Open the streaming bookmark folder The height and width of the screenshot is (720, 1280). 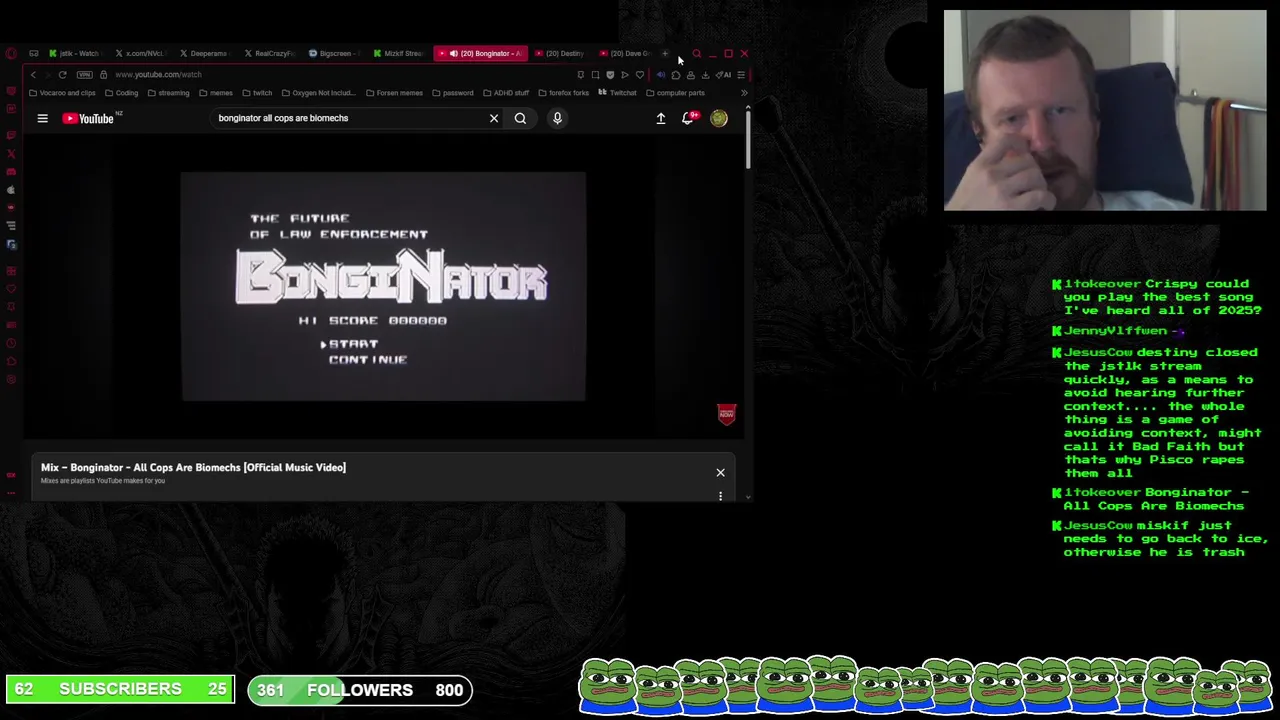(168, 93)
